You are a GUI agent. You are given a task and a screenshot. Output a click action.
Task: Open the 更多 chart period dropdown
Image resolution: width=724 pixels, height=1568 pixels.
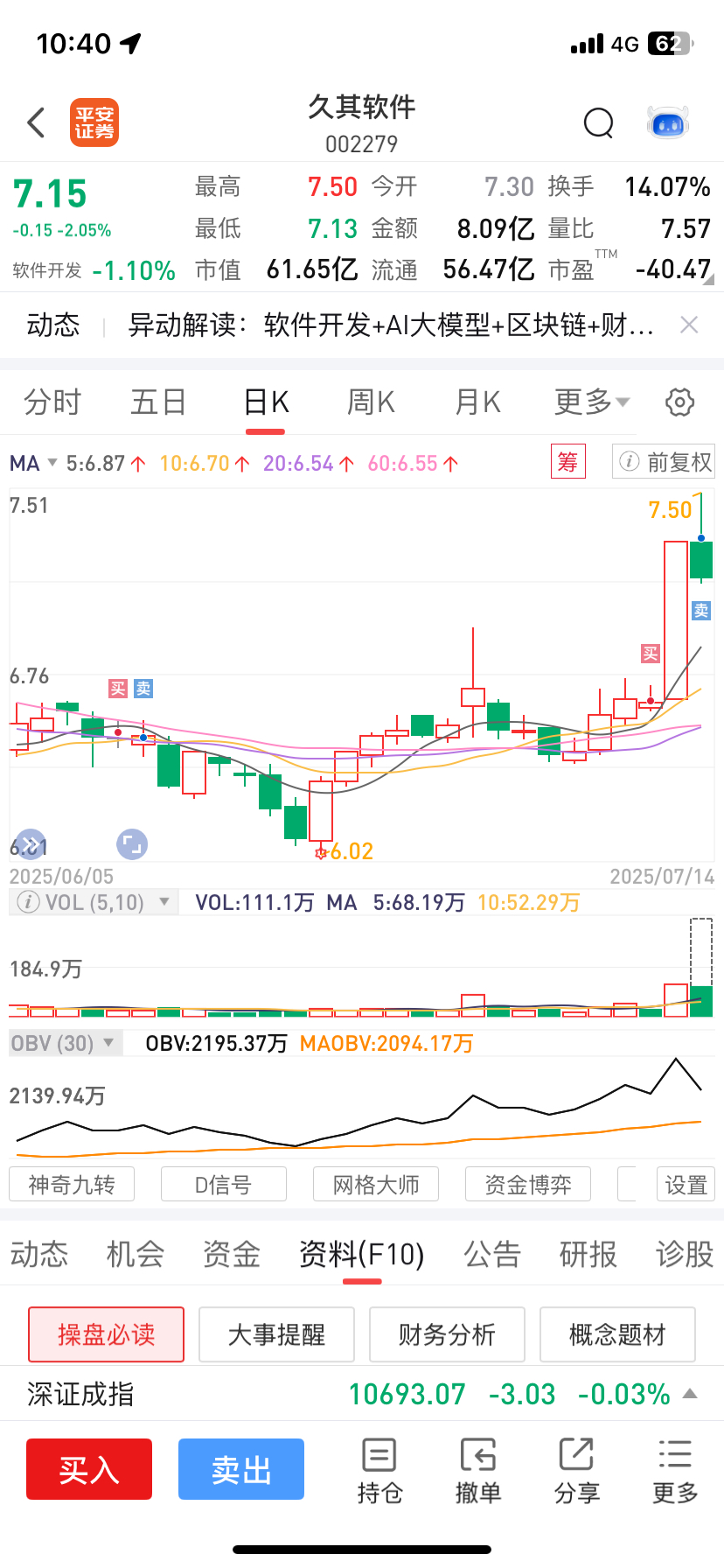point(592,402)
